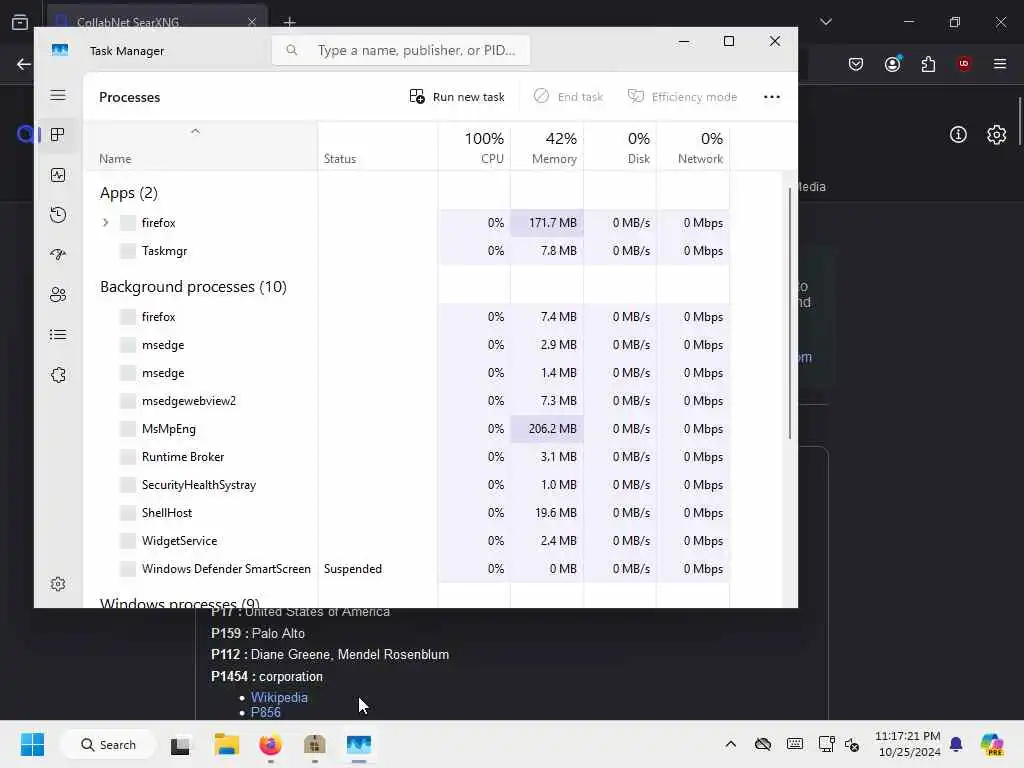The height and width of the screenshot is (768, 1024).
Task: Click the 206.2 MB memory cell
Action: click(x=547, y=429)
